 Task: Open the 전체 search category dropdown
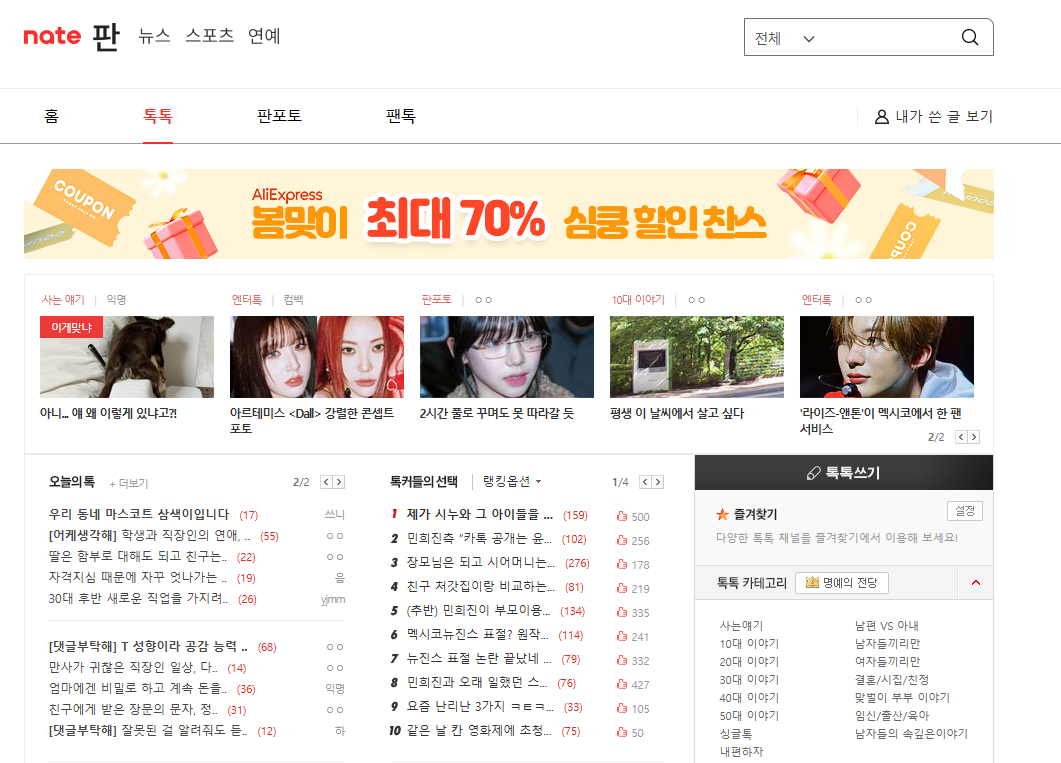(785, 38)
